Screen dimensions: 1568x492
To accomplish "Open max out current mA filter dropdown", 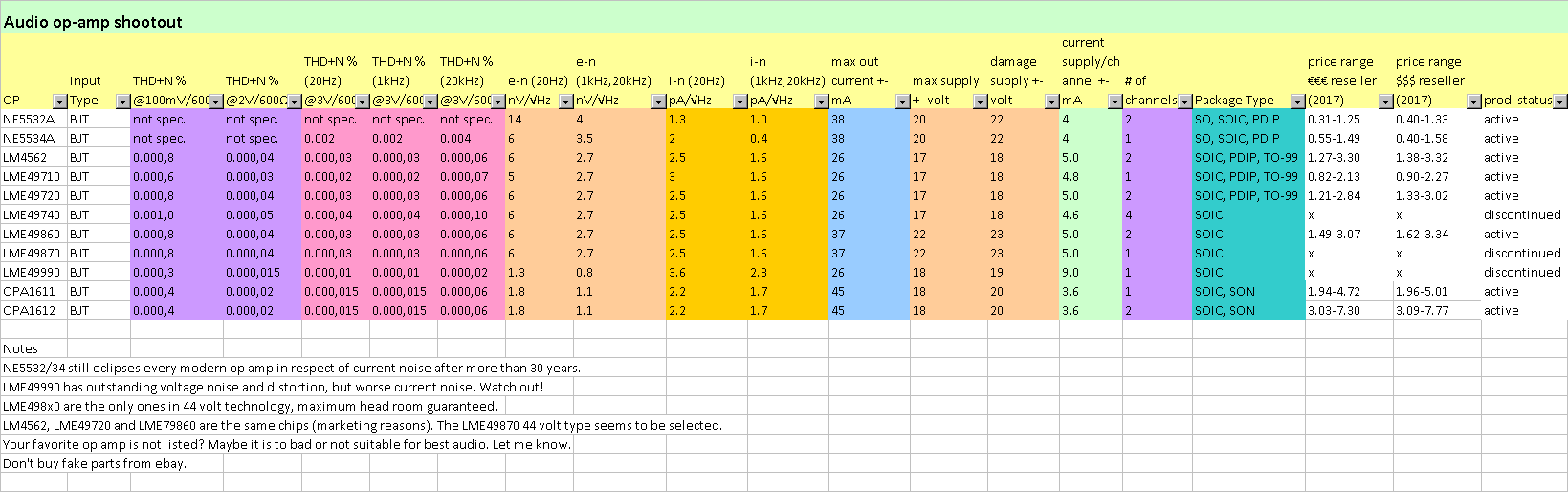I will coord(902,101).
